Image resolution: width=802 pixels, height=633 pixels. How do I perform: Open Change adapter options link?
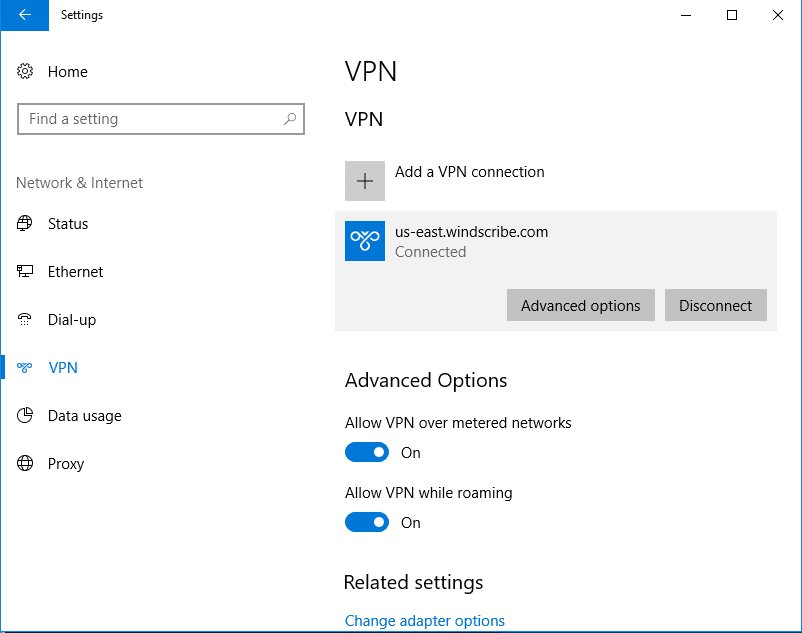(424, 621)
